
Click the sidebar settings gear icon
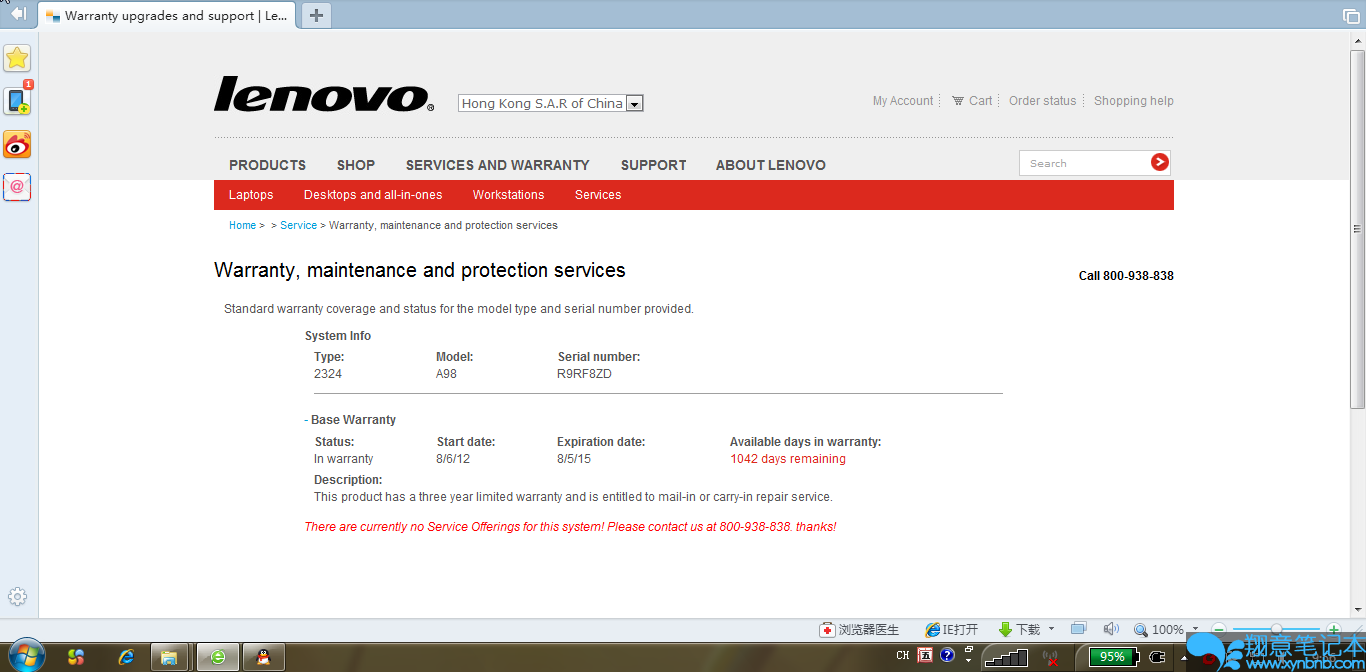17,597
